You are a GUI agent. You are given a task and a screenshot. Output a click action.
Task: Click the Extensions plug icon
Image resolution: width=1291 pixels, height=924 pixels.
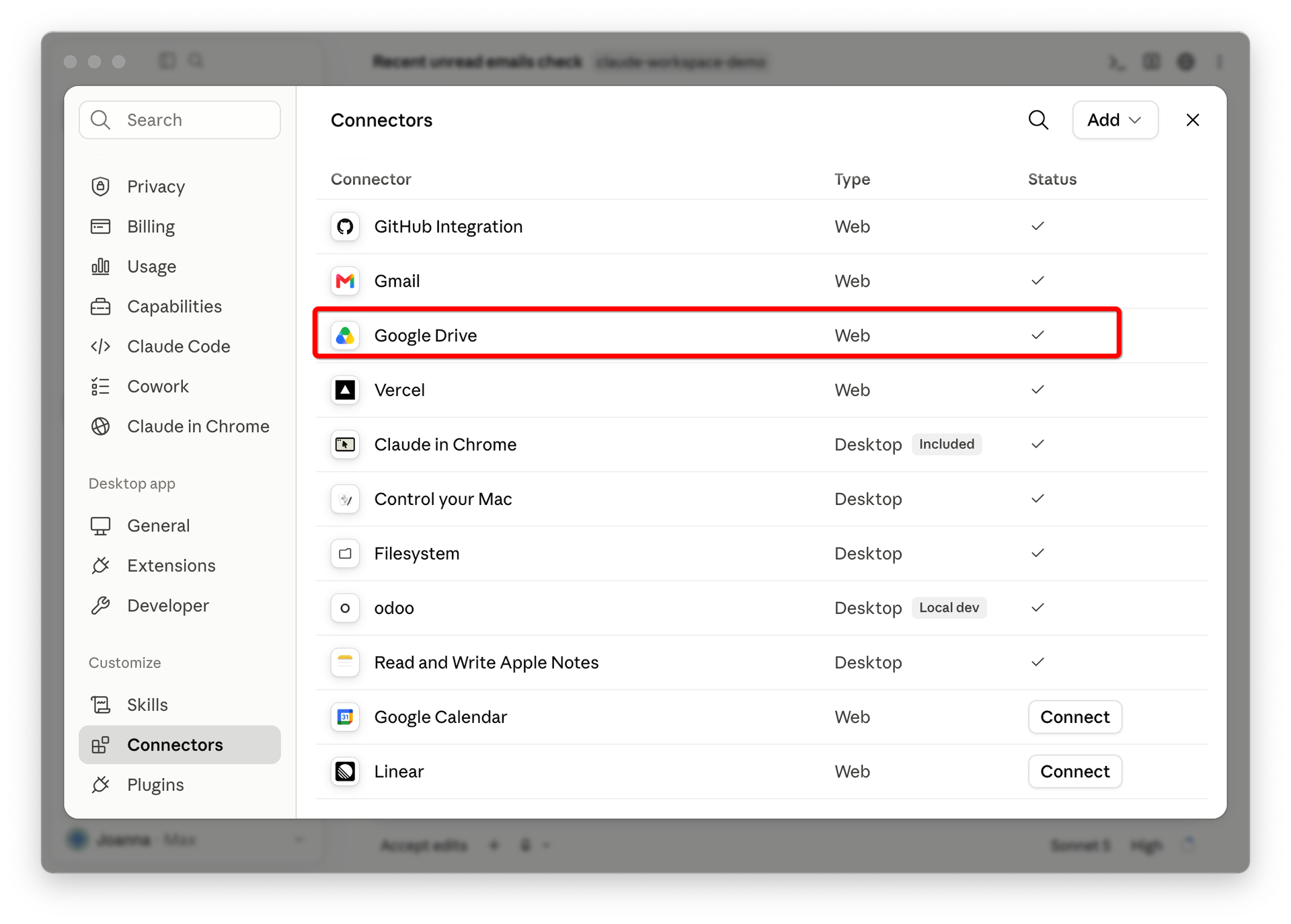tap(100, 566)
